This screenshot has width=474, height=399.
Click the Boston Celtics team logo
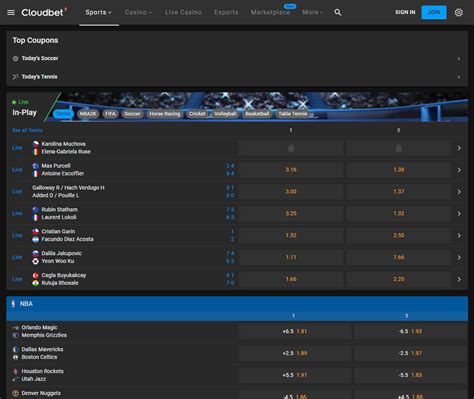pyautogui.click(x=15, y=357)
